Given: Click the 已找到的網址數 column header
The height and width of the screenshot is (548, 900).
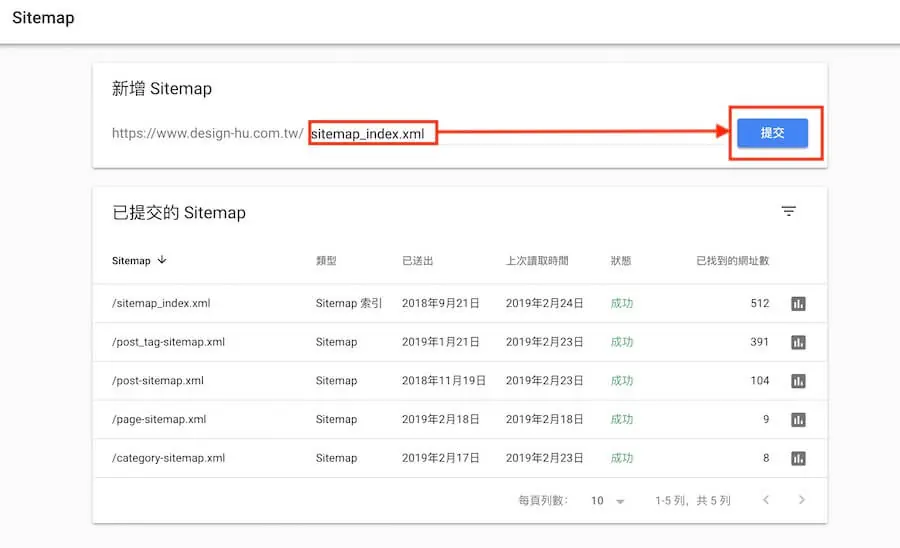Looking at the screenshot, I should [x=732, y=261].
